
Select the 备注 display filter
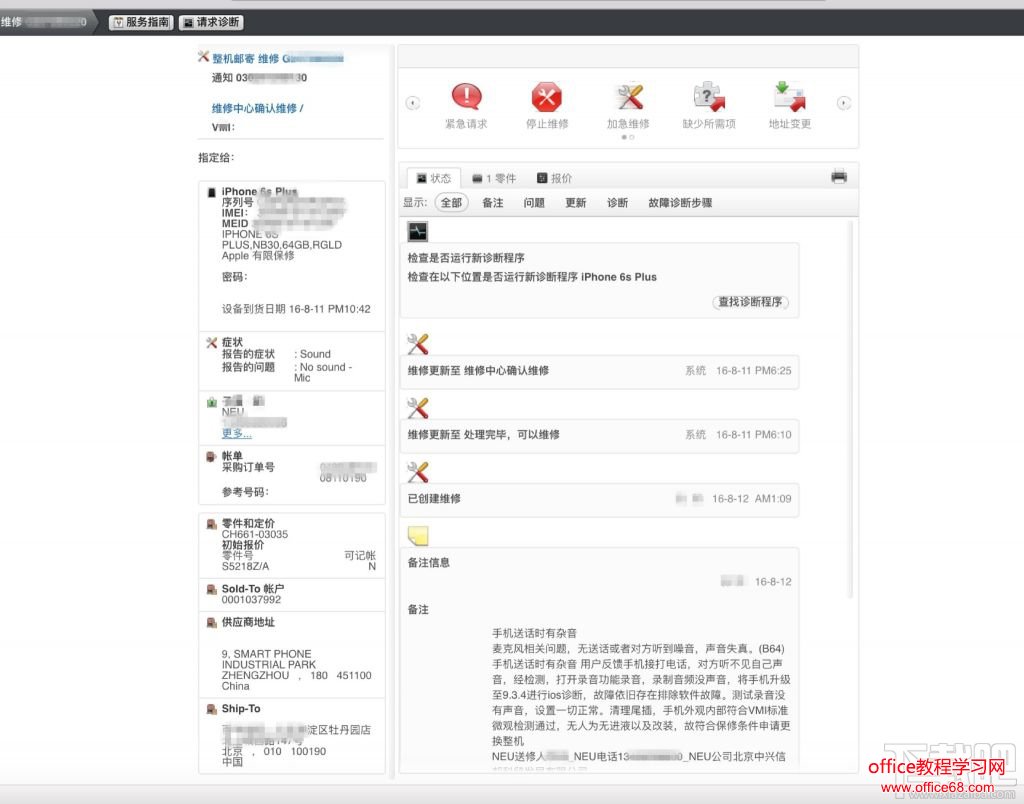coord(493,203)
